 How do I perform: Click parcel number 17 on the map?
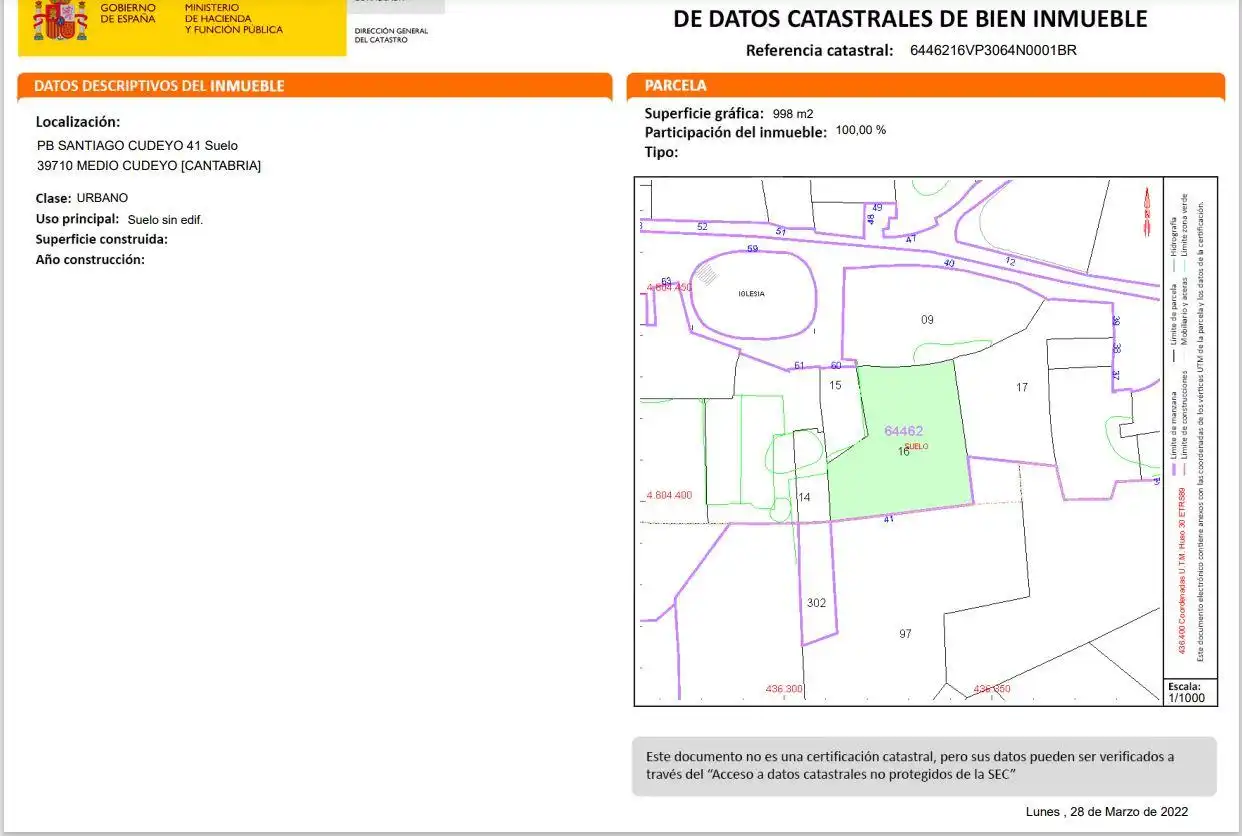[x=1022, y=387]
